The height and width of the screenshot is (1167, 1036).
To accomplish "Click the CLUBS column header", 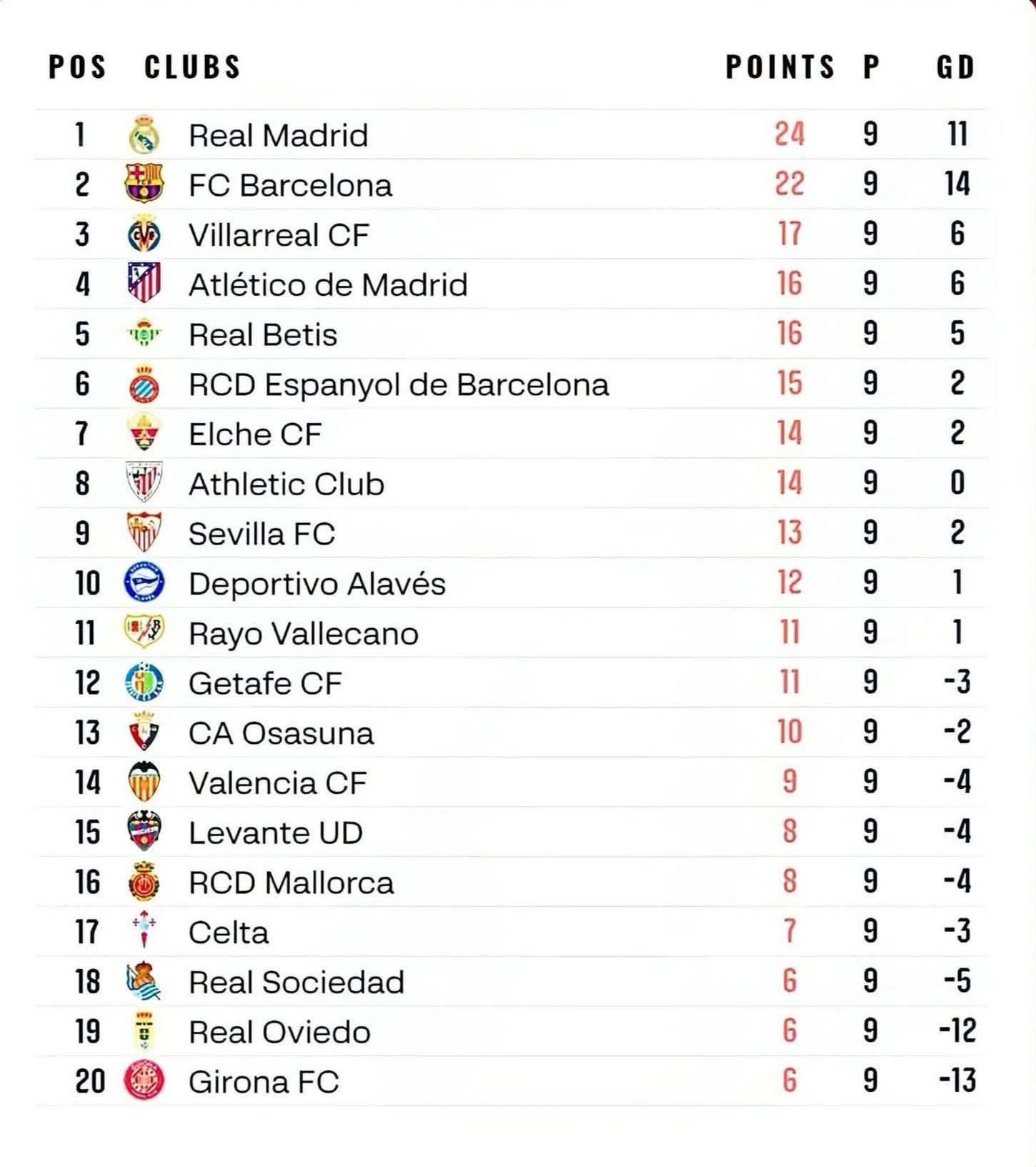I will pyautogui.click(x=192, y=67).
